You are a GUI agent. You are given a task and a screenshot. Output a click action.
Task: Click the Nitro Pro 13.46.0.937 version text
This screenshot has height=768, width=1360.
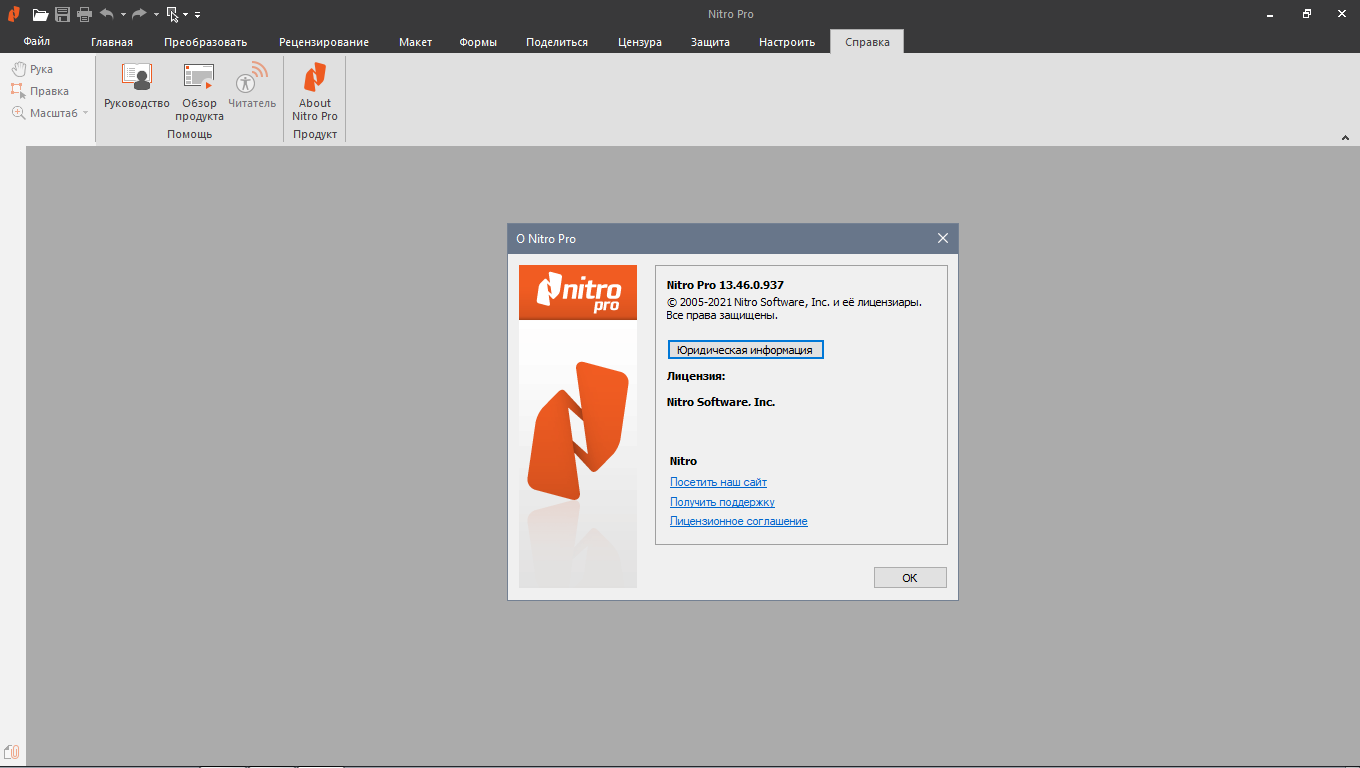tap(725, 285)
